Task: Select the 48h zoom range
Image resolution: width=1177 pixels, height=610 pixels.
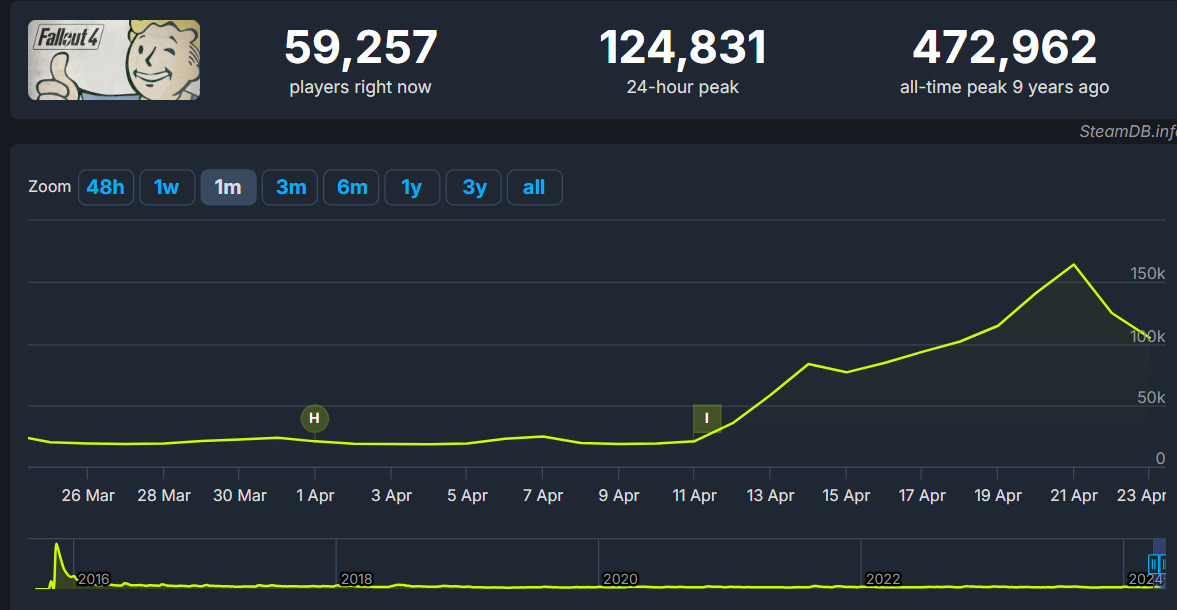Action: coord(106,187)
